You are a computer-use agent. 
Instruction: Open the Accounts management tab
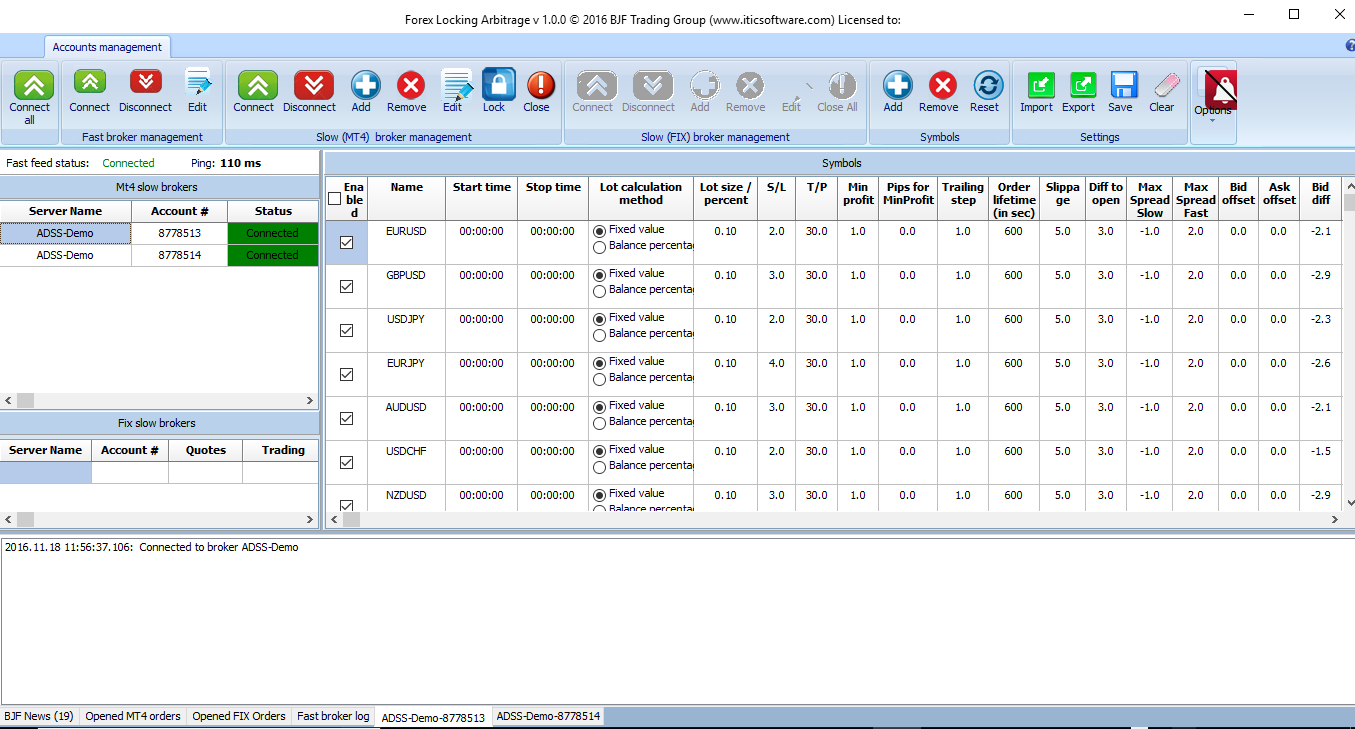107,47
